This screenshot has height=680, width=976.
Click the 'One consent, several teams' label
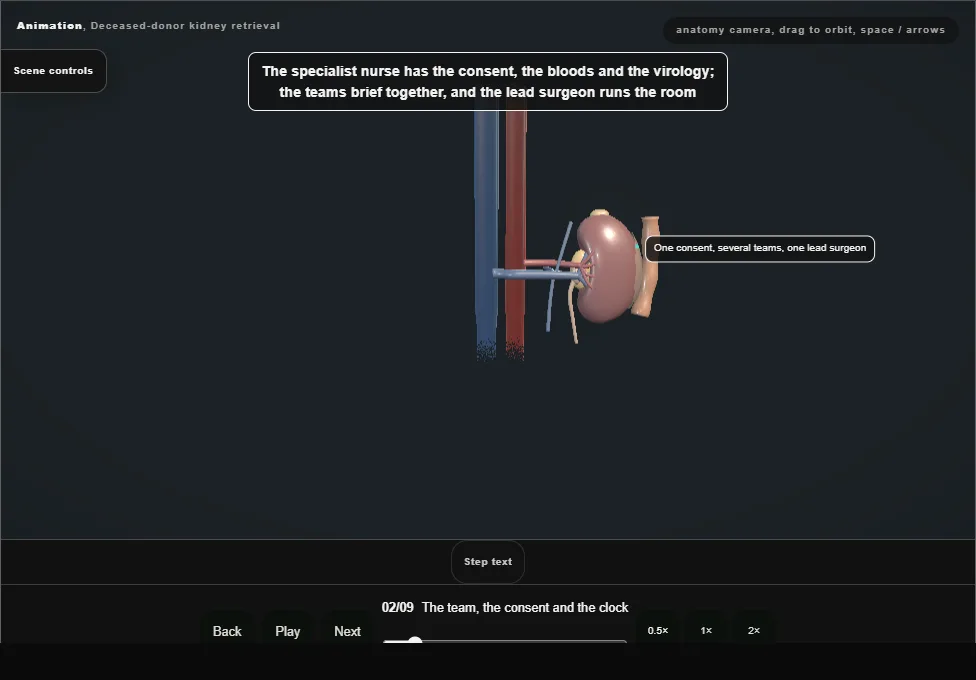point(760,248)
